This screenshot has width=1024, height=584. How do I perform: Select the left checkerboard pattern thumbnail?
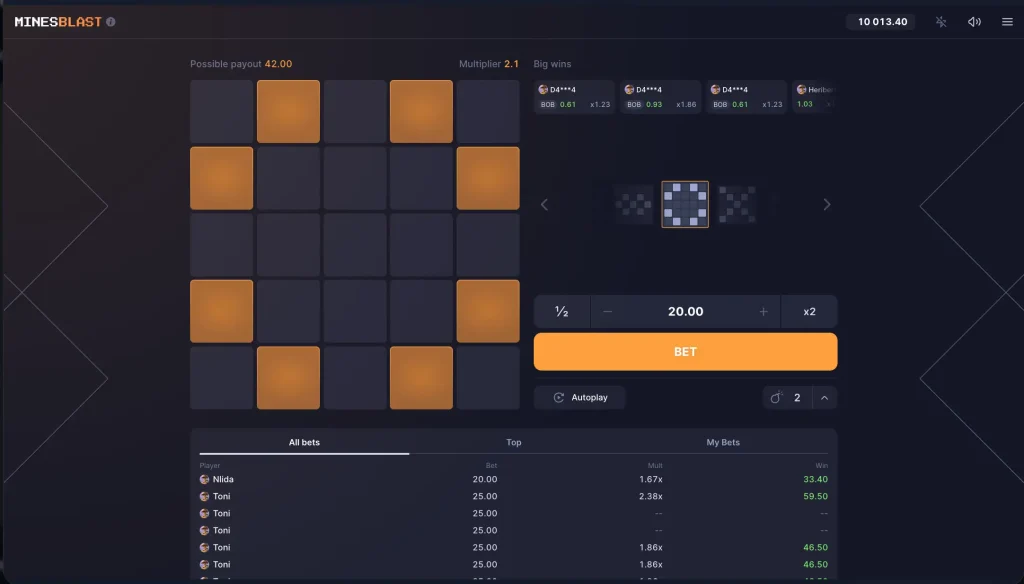coord(633,205)
